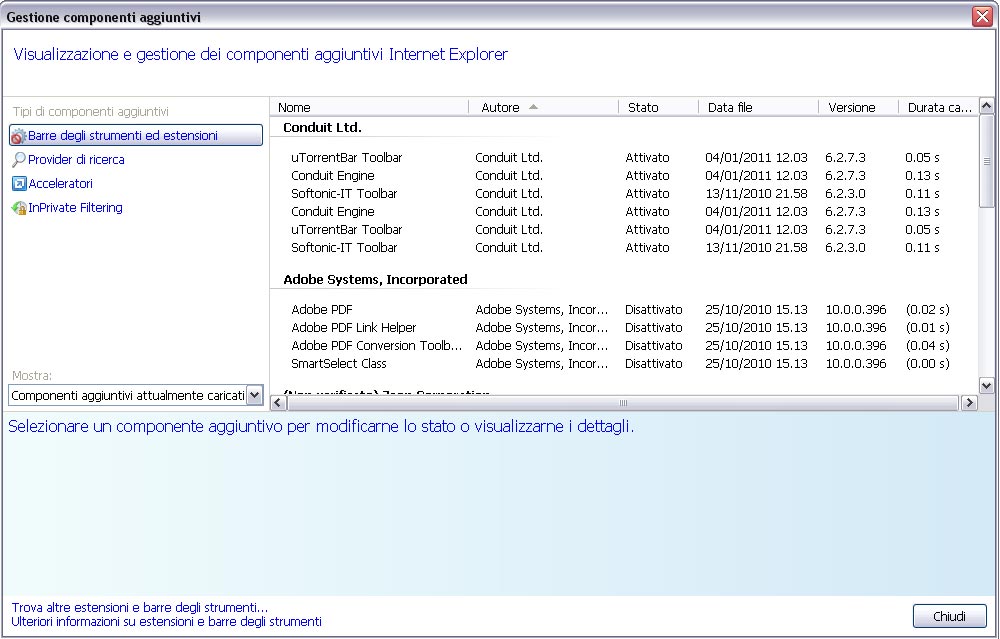Click the horizontal scrollbar right arrow
This screenshot has height=639, width=1000.
(969, 402)
